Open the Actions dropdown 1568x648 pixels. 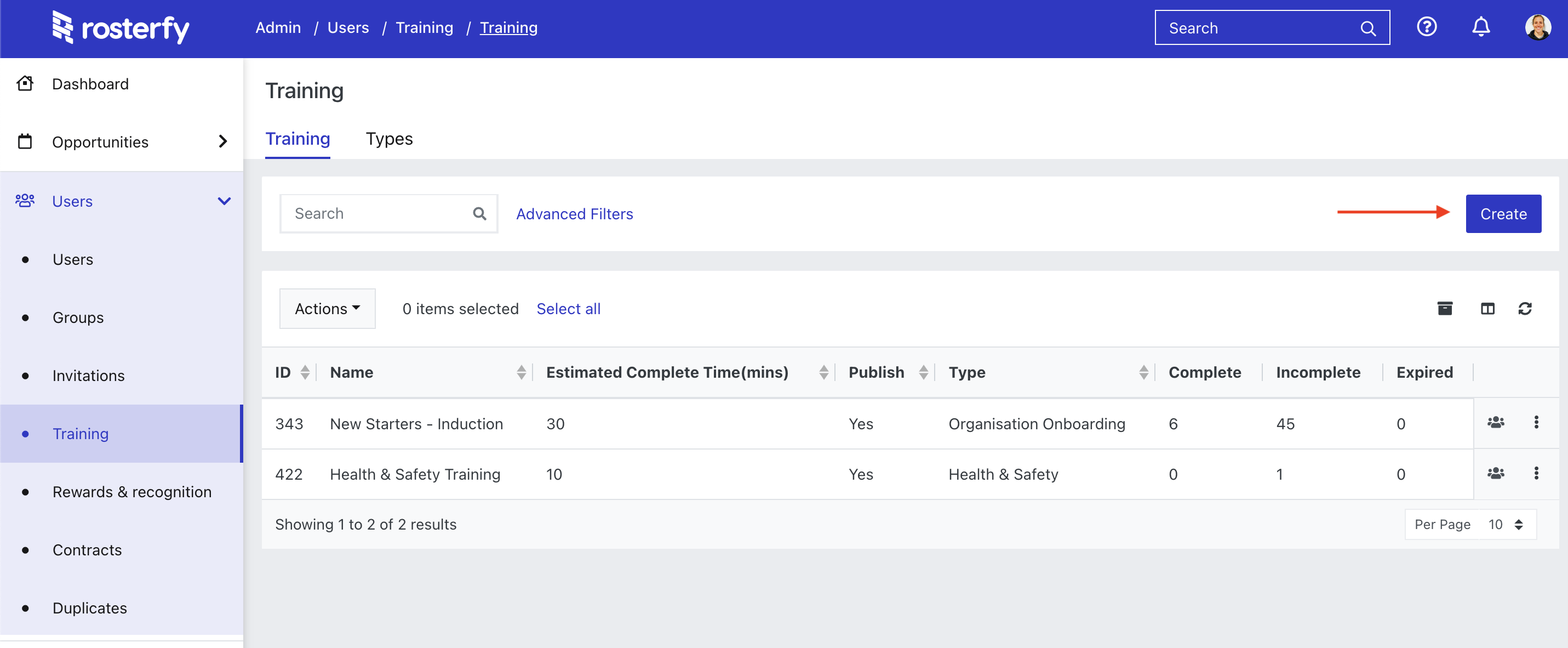click(327, 309)
